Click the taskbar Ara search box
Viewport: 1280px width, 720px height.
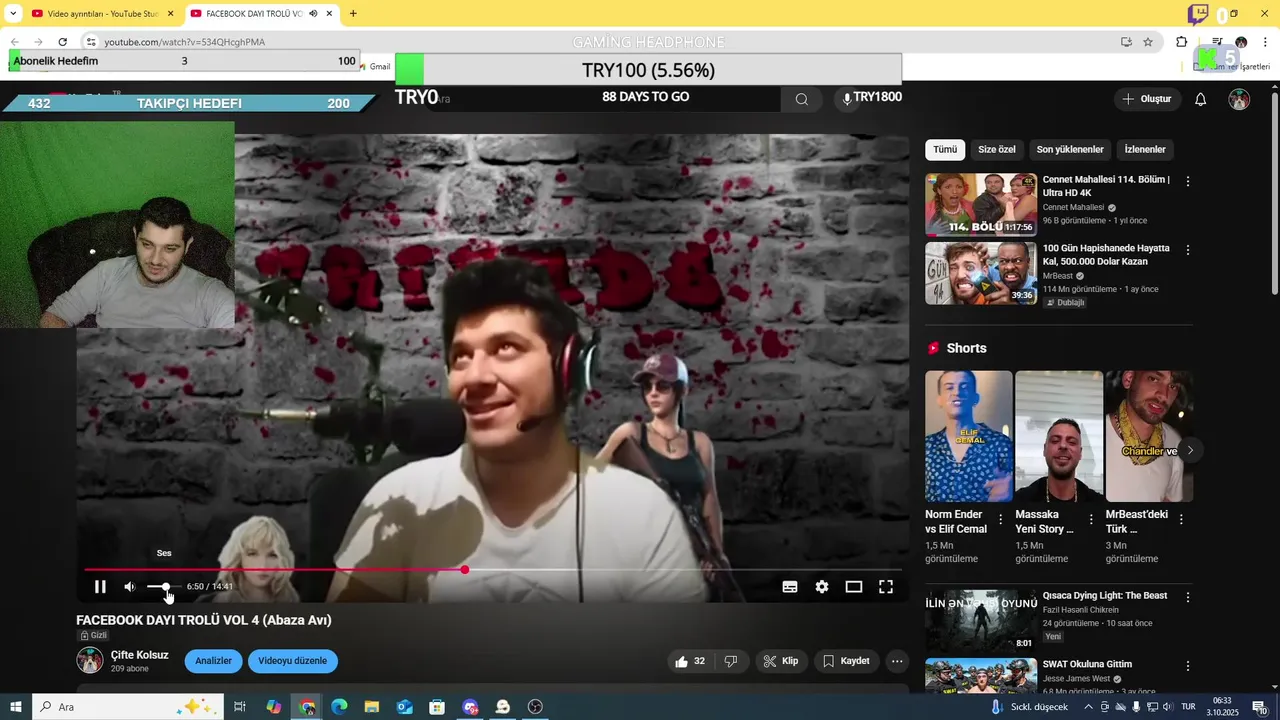point(128,707)
